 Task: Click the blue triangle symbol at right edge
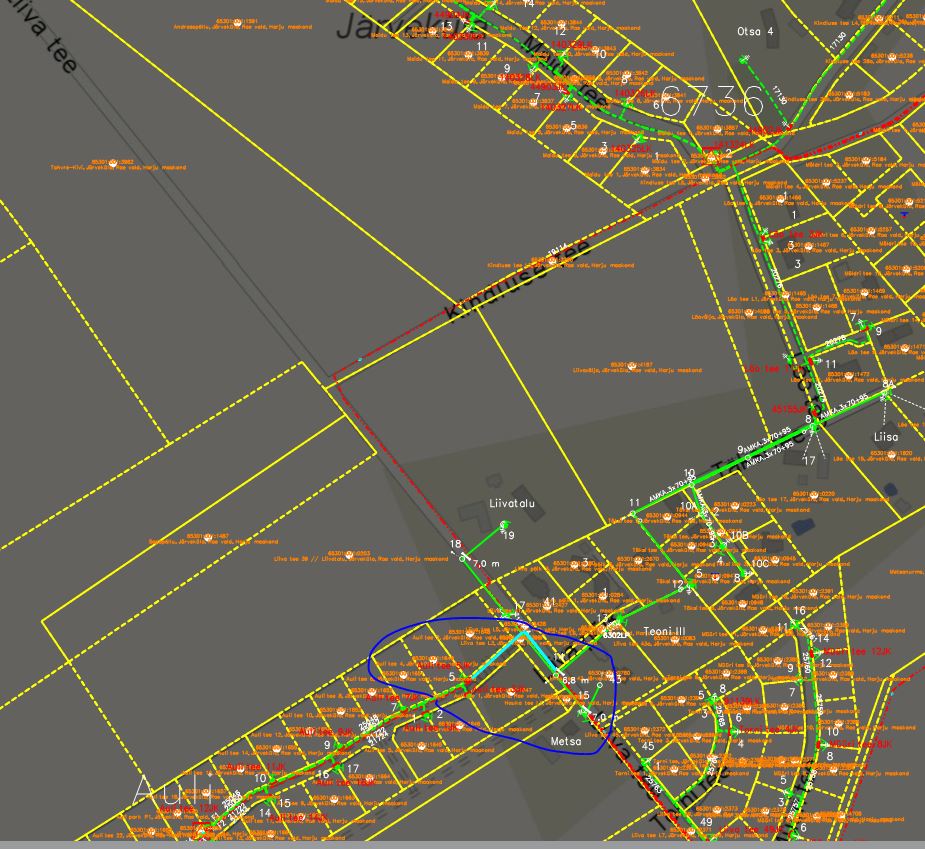904,214
